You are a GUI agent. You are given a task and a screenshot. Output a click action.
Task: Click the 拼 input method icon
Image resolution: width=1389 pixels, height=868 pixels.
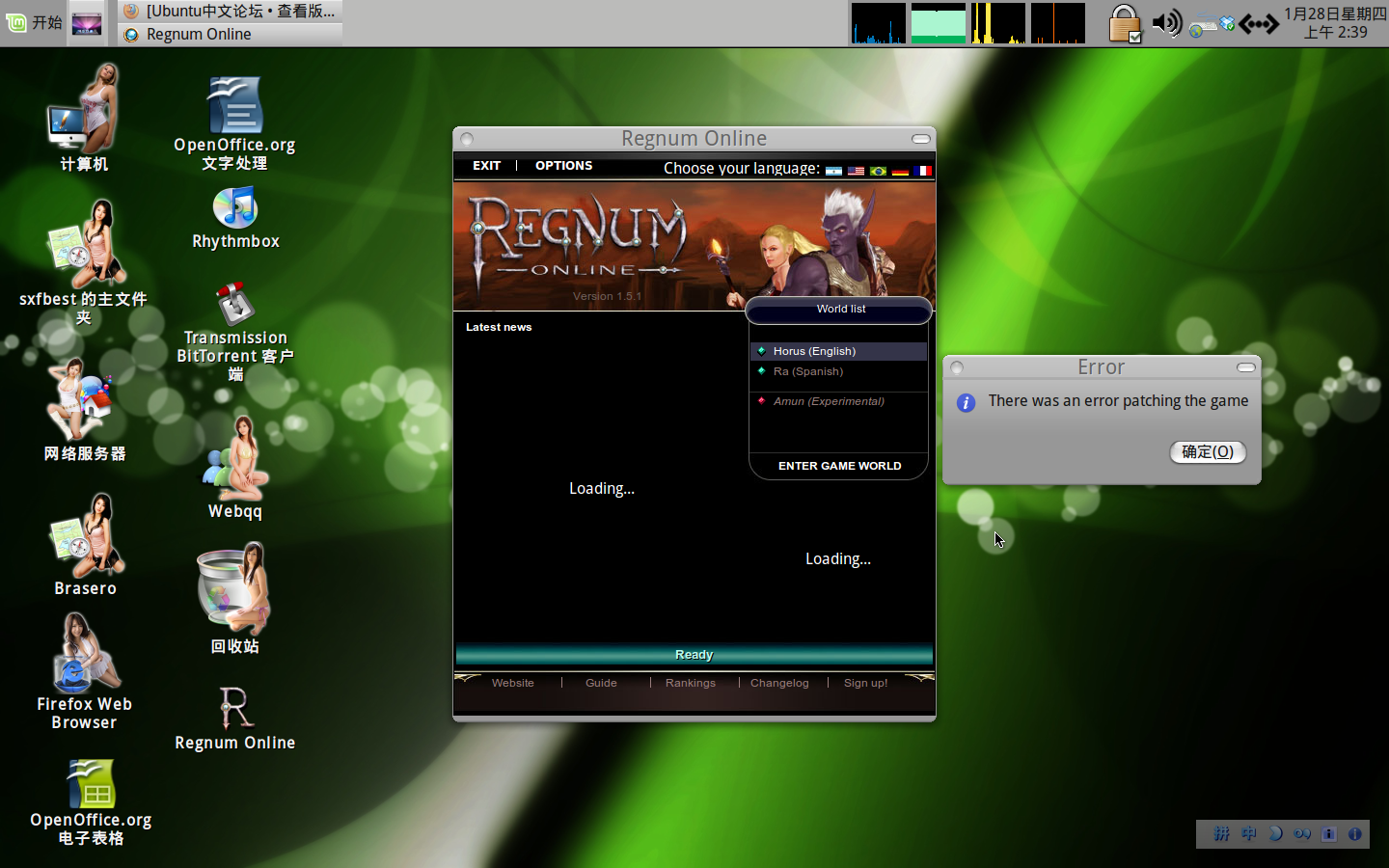(1221, 833)
